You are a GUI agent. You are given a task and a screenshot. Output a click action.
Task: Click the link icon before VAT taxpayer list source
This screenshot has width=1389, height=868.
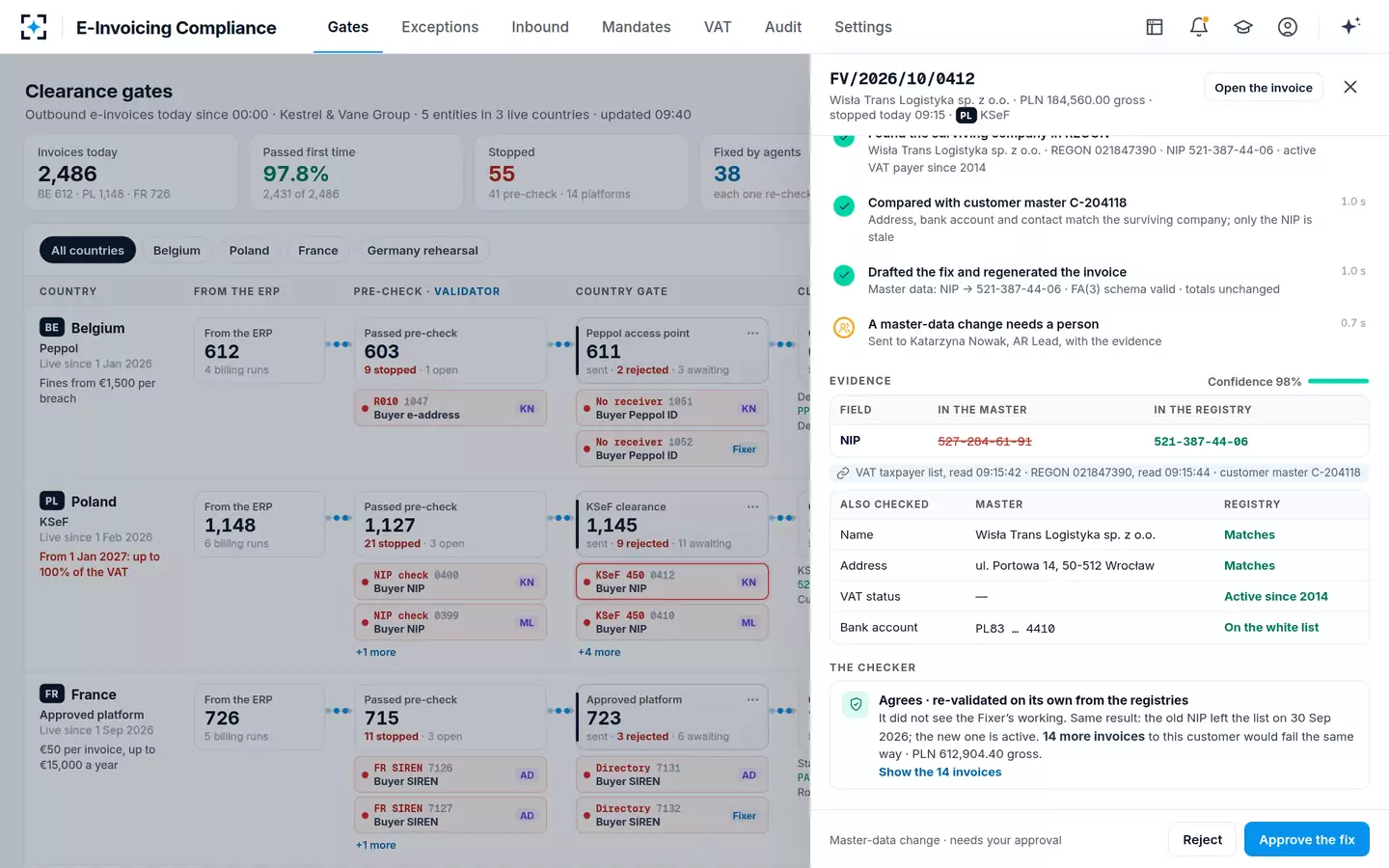(x=843, y=474)
